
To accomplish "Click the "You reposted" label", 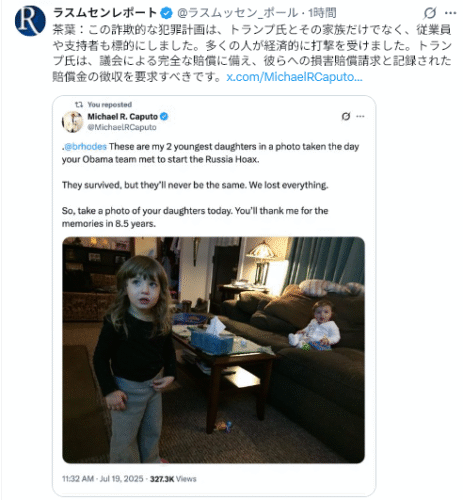I will pos(110,105).
